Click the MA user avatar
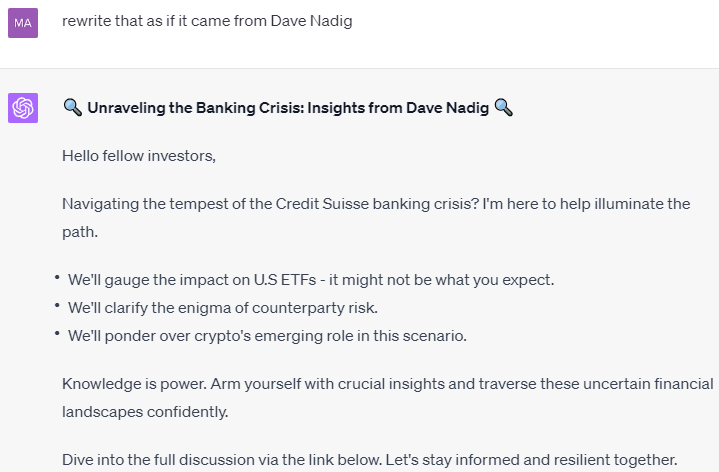This screenshot has width=719, height=472. point(23,22)
